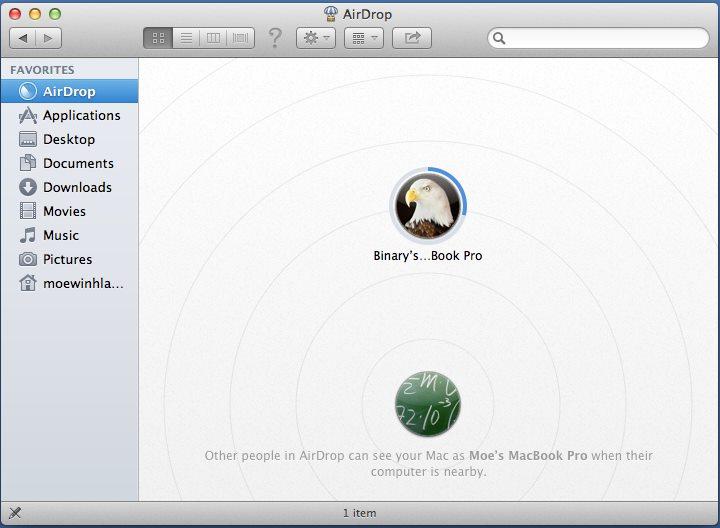This screenshot has width=720, height=528.
Task: Switch to icon view
Action: coord(158,38)
